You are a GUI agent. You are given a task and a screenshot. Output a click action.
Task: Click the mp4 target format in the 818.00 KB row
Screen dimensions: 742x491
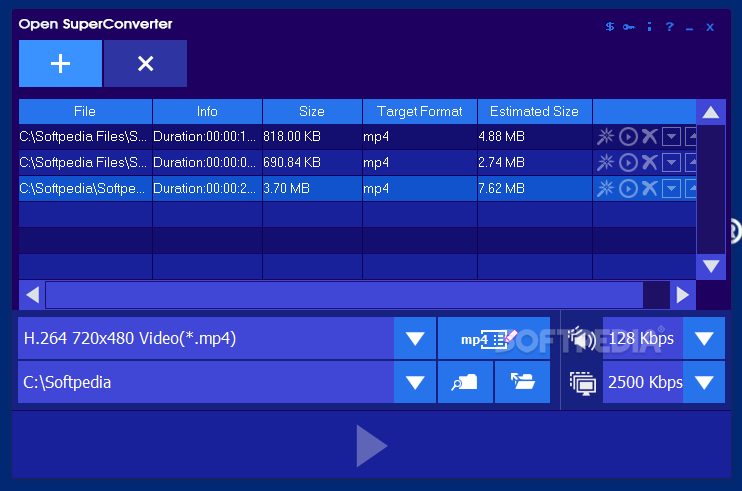420,137
